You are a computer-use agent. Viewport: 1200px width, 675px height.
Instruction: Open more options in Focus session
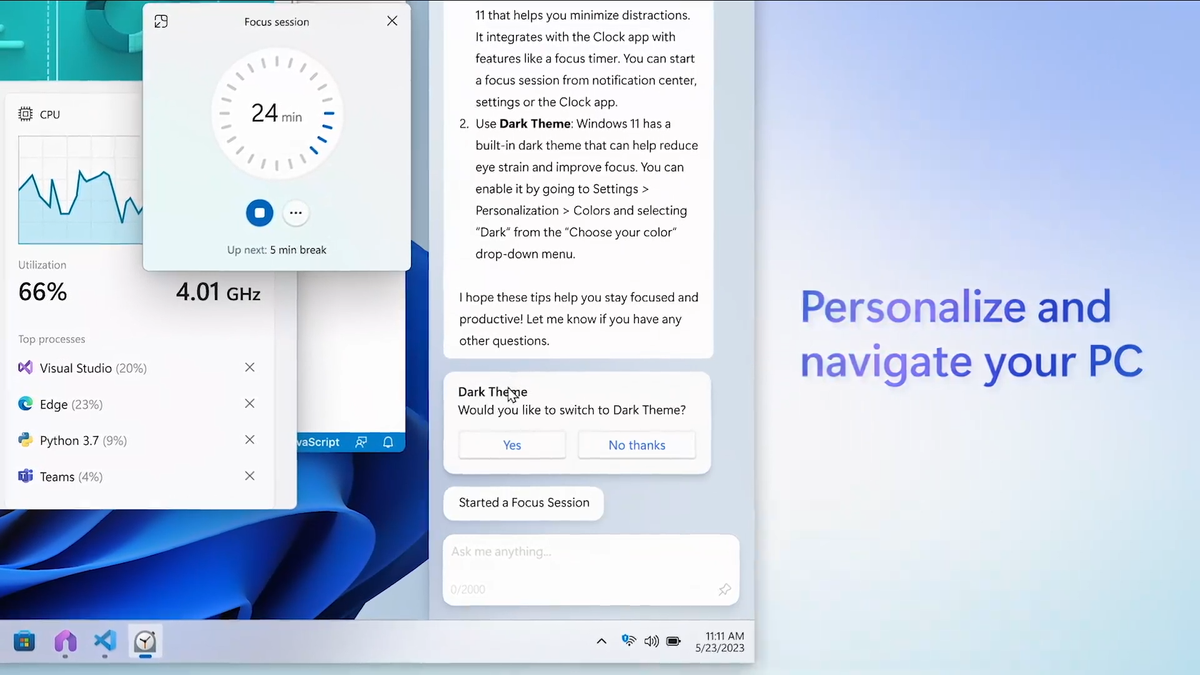(295, 212)
